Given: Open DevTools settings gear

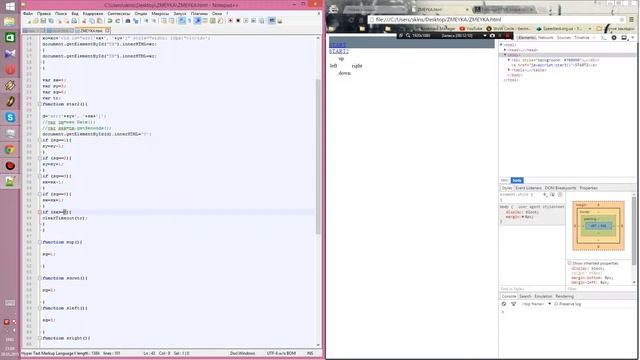Looking at the screenshot, I should (614, 38).
